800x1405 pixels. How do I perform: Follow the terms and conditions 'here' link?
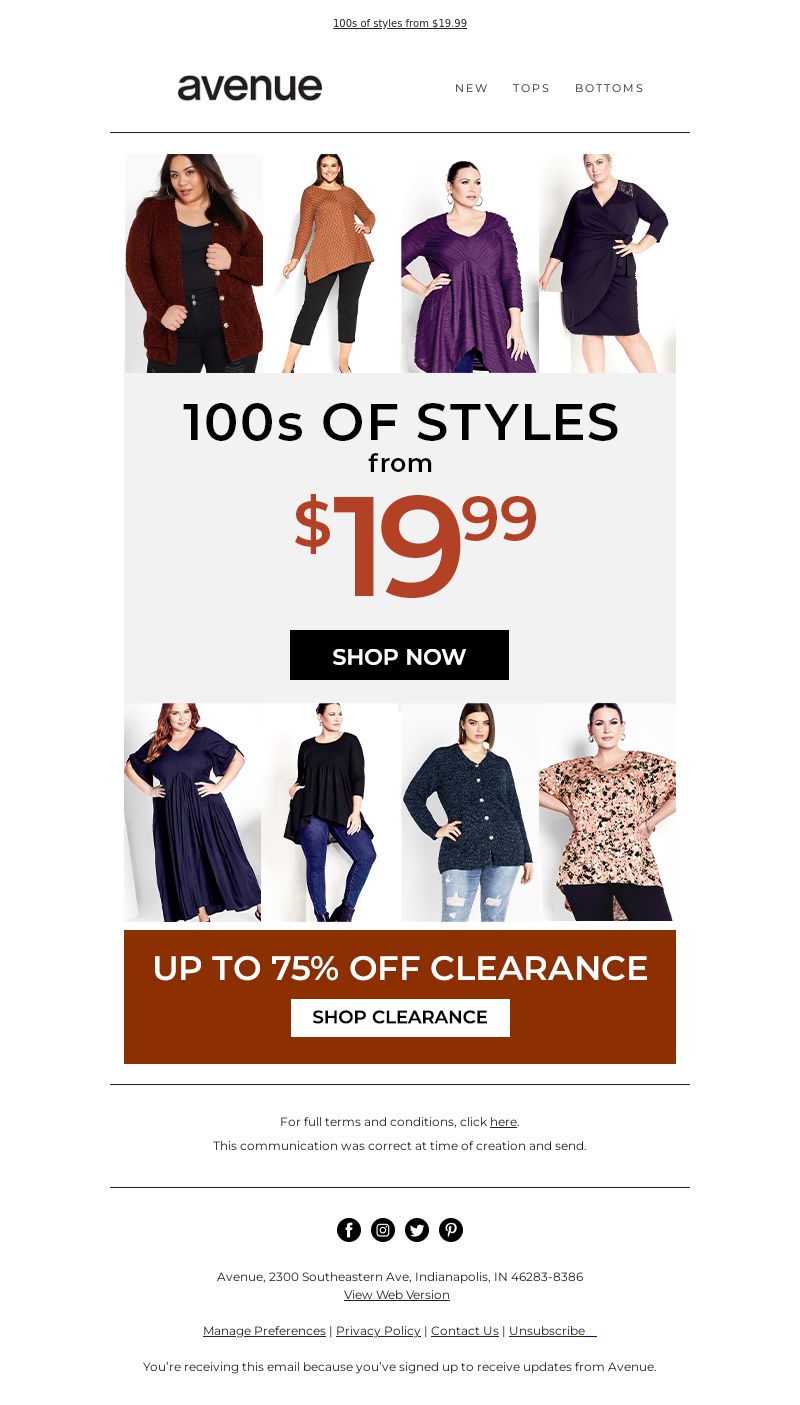pyautogui.click(x=503, y=1122)
